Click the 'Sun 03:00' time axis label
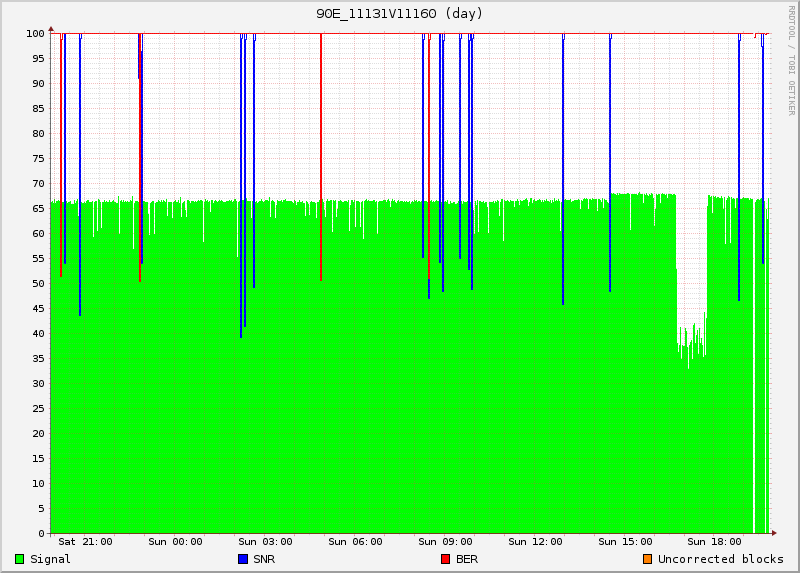 (265, 542)
